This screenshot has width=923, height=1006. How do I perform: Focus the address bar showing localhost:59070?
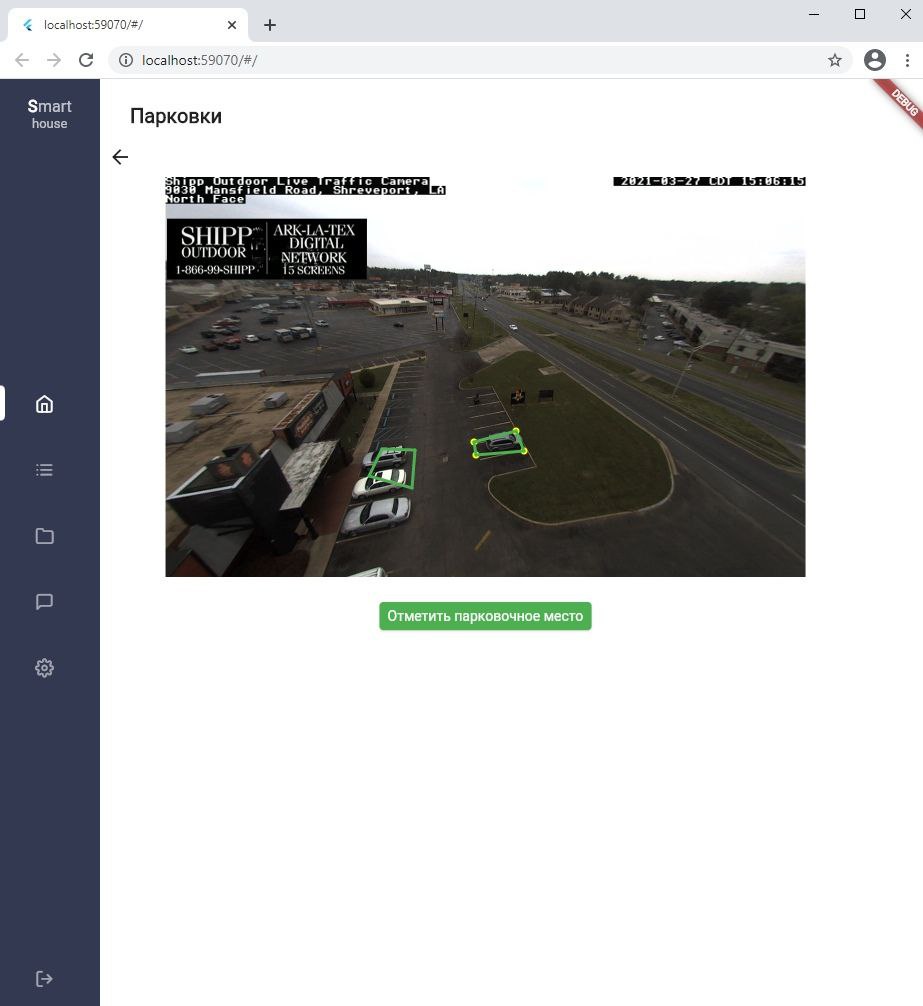480,60
